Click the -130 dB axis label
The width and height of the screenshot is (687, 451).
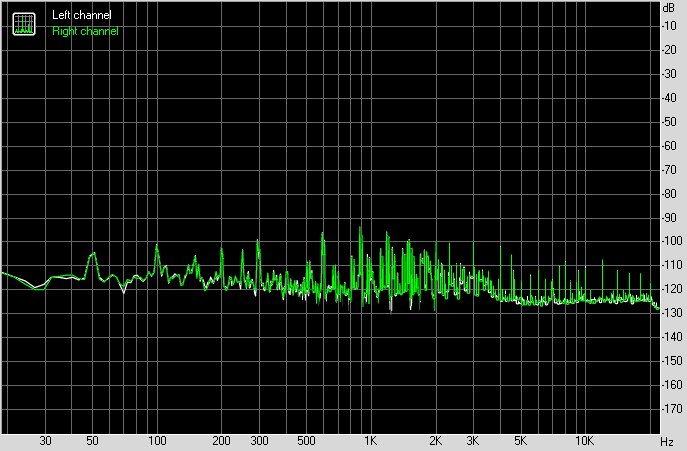672,313
